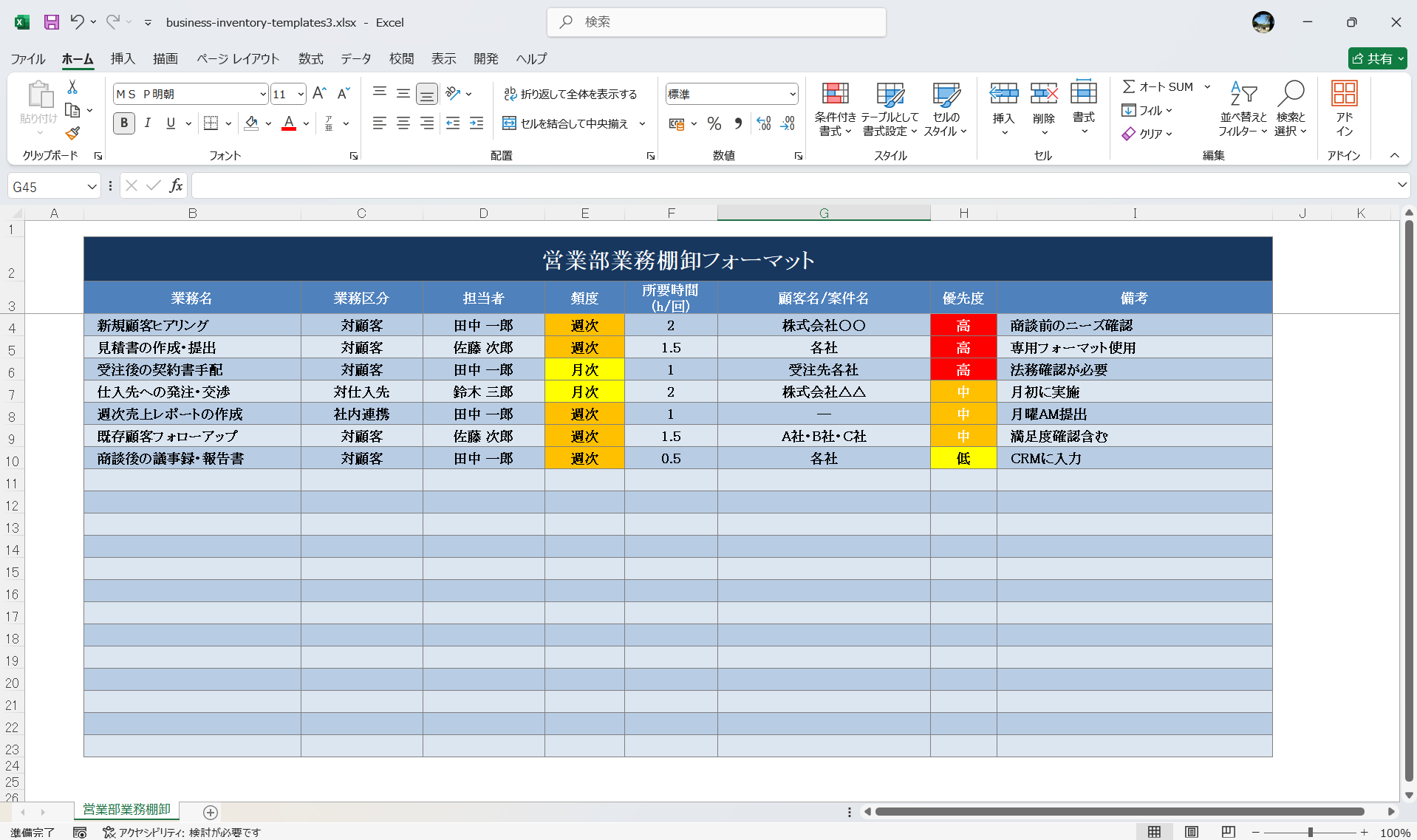Click the Borders grid icon
The image size is (1417, 840).
coord(211,123)
